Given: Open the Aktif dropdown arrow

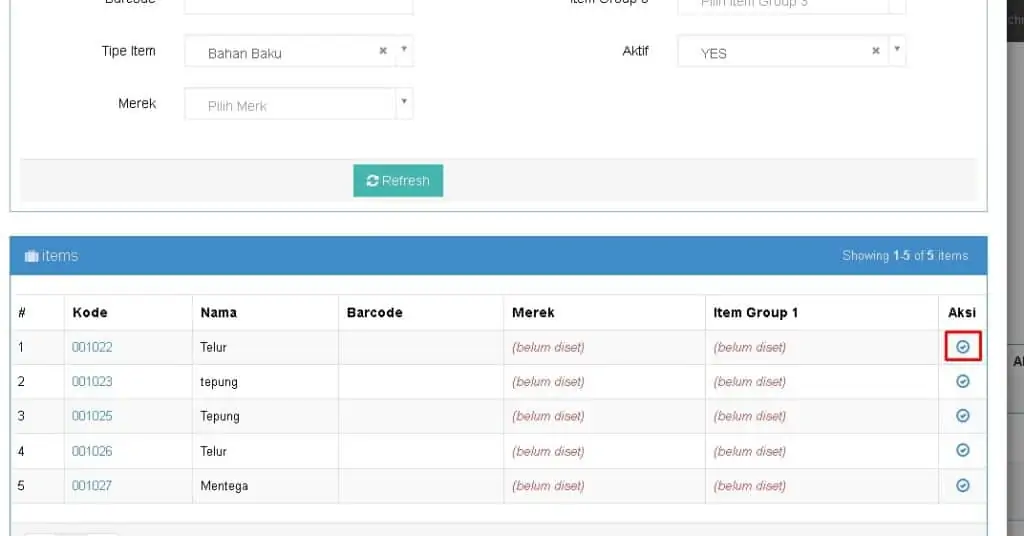Looking at the screenshot, I should tap(897, 49).
